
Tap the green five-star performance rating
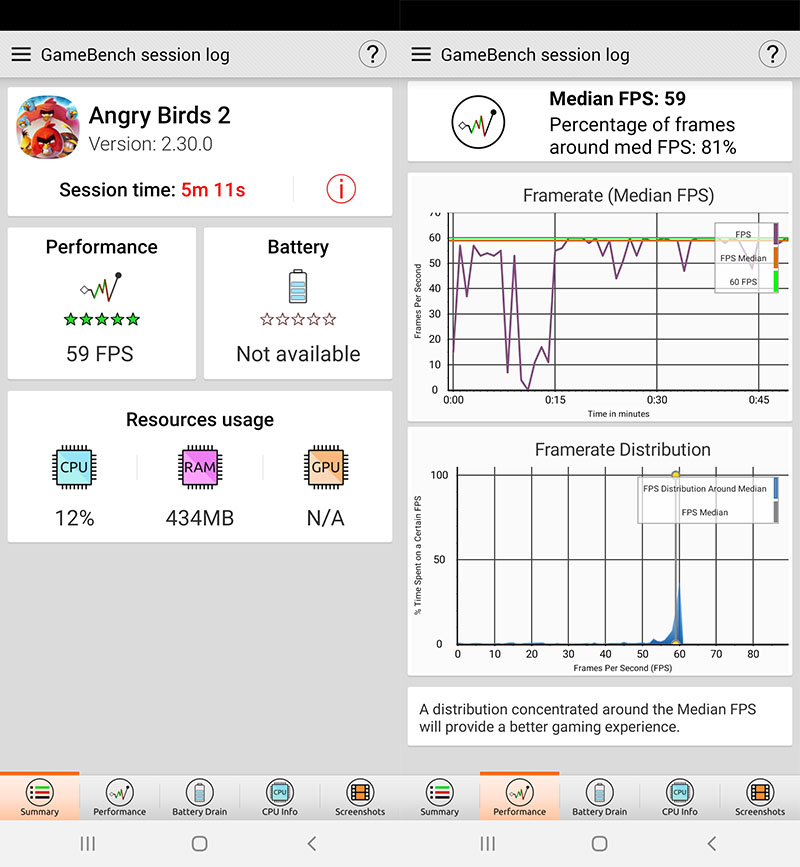[102, 319]
